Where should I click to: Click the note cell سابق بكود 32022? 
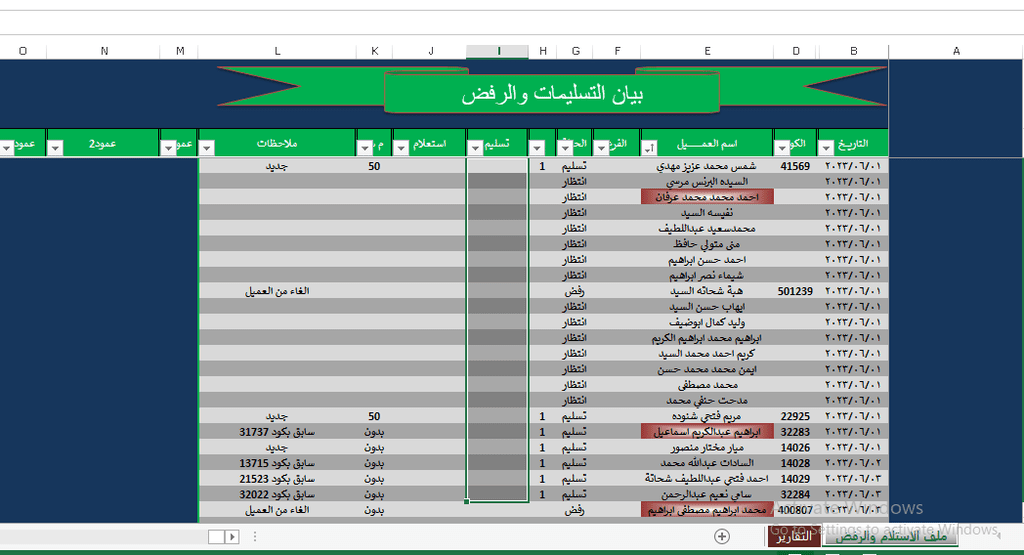point(277,494)
